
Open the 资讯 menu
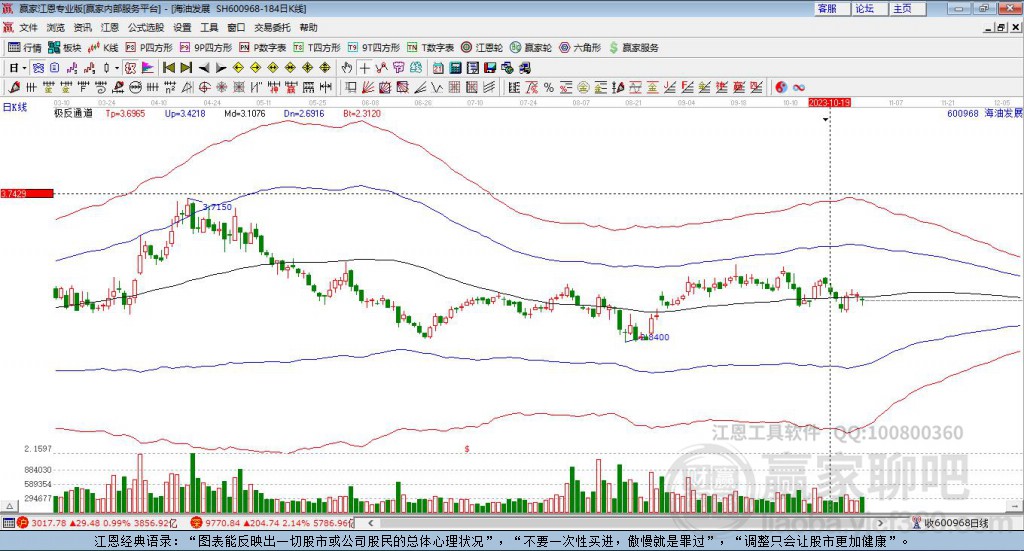[x=82, y=27]
